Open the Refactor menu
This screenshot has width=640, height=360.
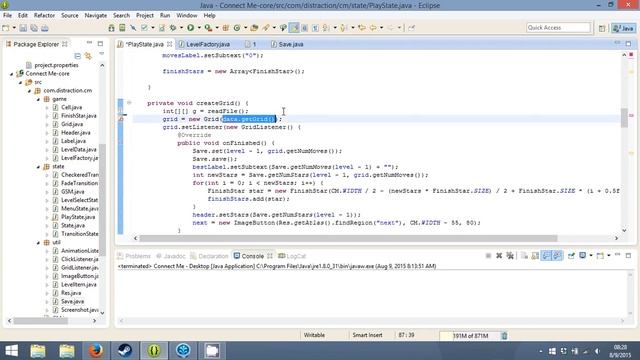[44, 16]
